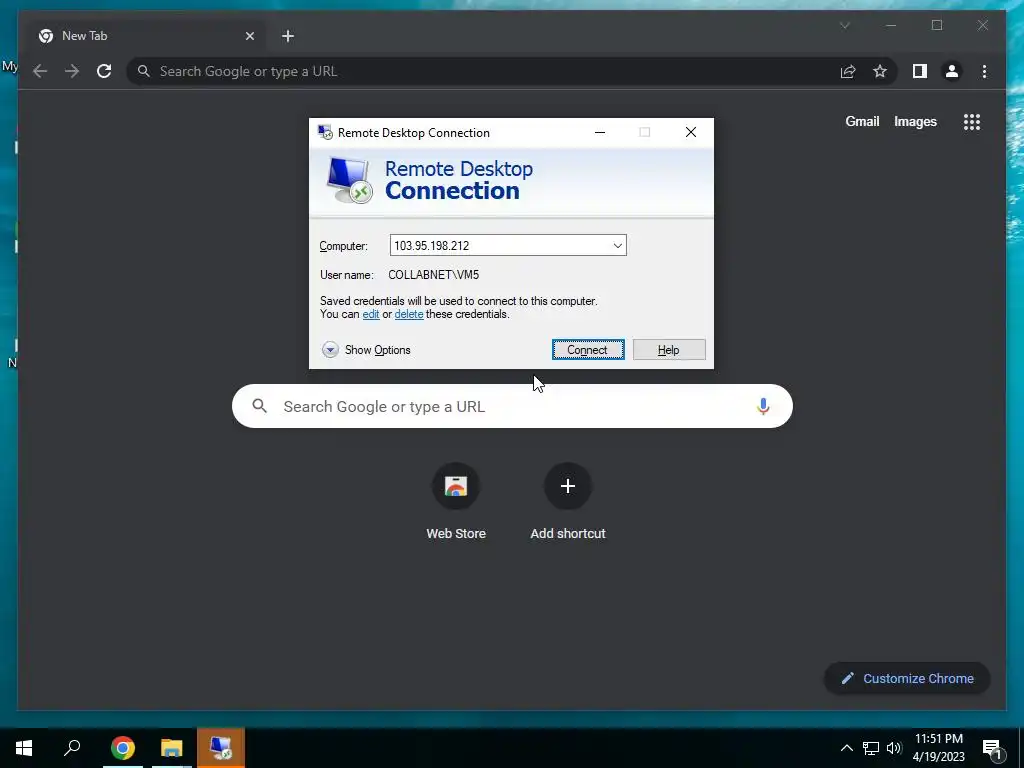Reload the Chrome page
This screenshot has width=1024, height=768.
[104, 71]
